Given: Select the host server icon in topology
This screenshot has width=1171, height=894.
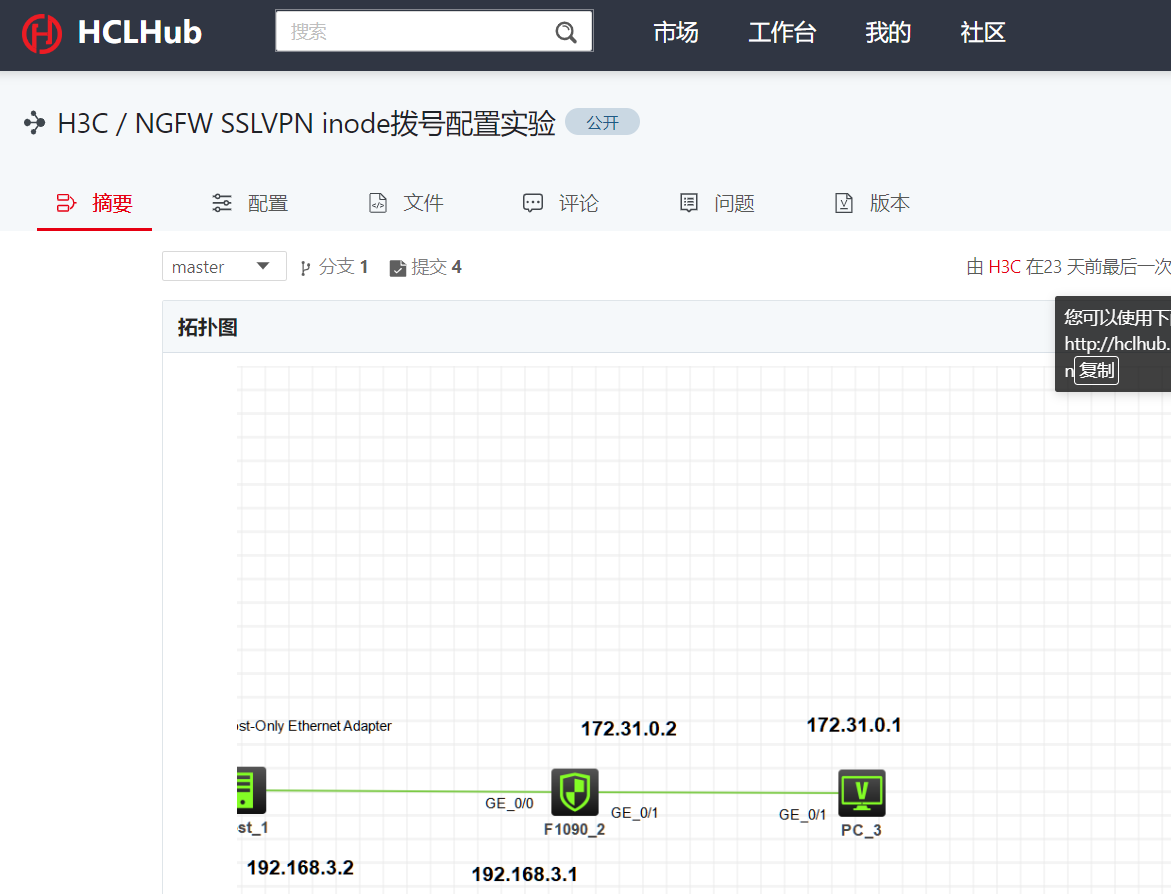Looking at the screenshot, I should tap(251, 790).
